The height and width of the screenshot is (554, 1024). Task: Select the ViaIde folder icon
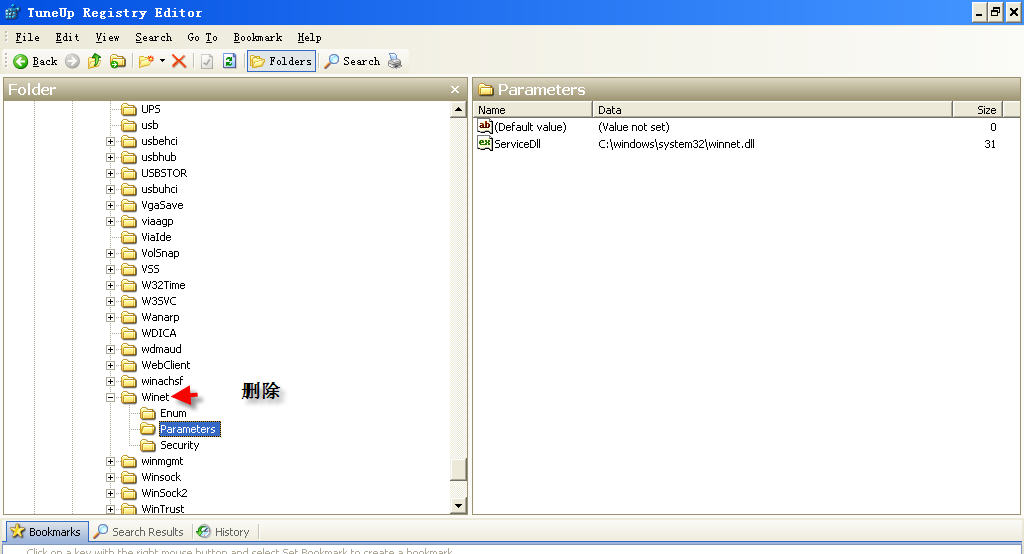click(129, 237)
